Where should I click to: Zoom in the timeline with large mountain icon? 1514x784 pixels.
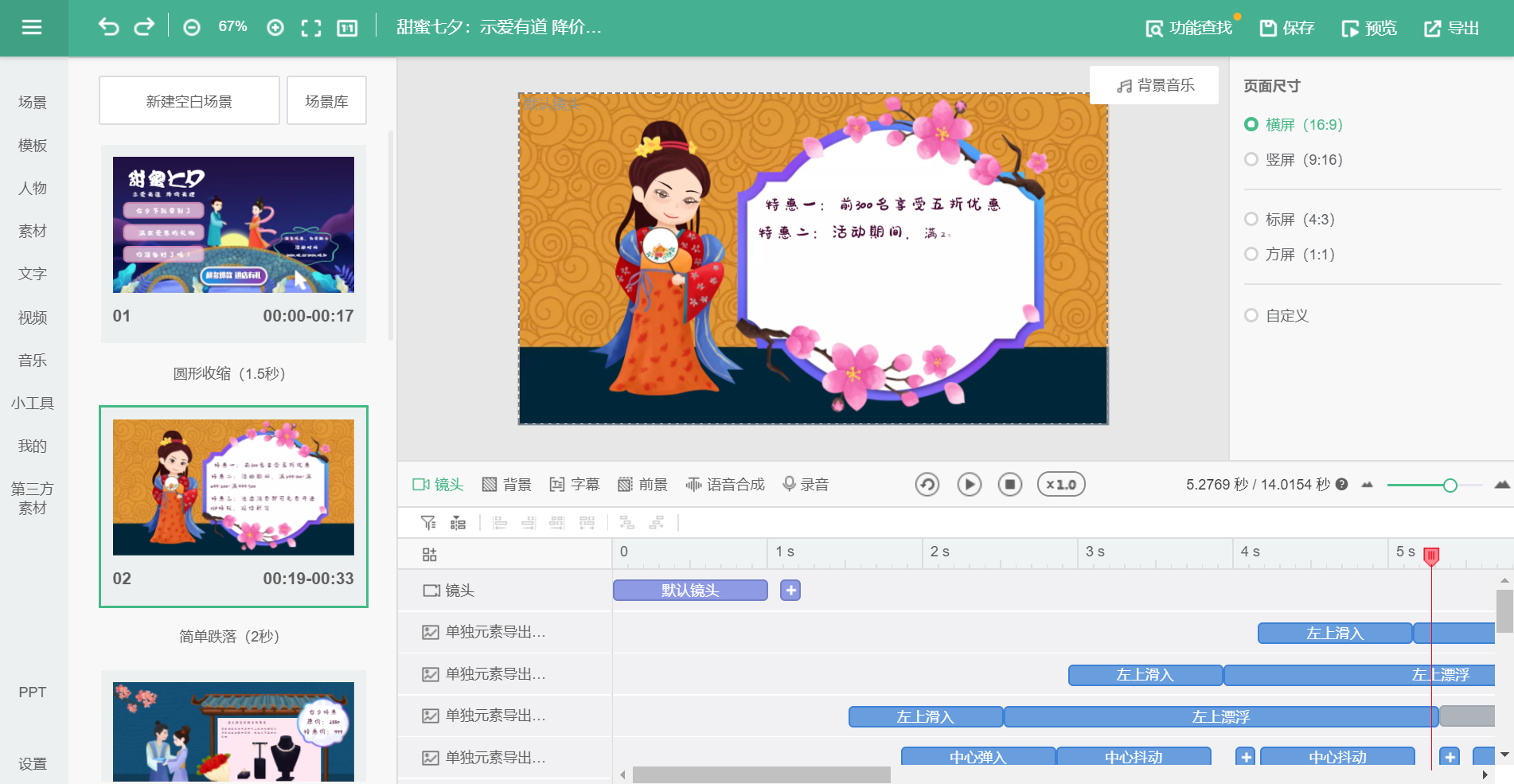pyautogui.click(x=1502, y=484)
